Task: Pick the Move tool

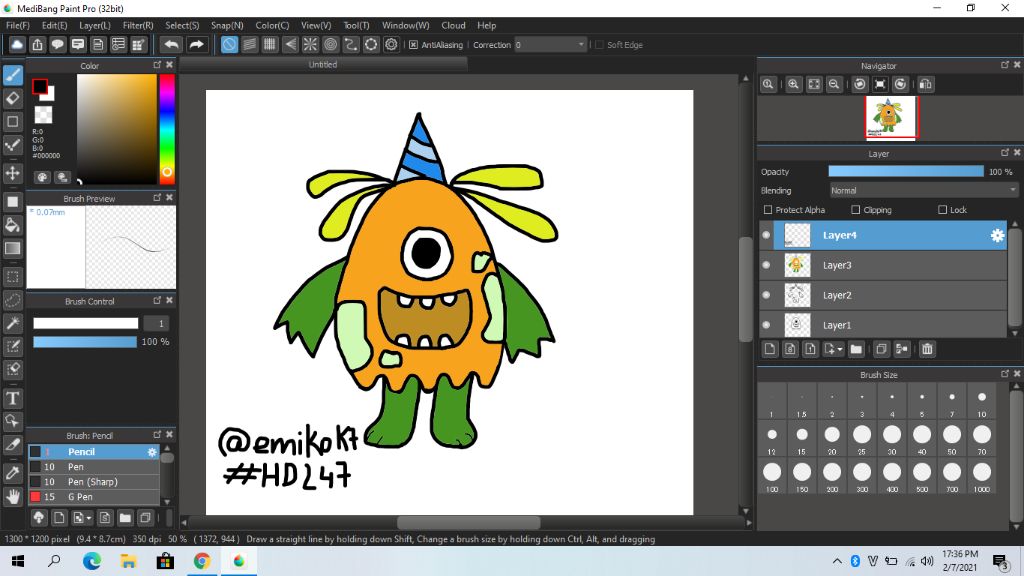Action: 12,173
